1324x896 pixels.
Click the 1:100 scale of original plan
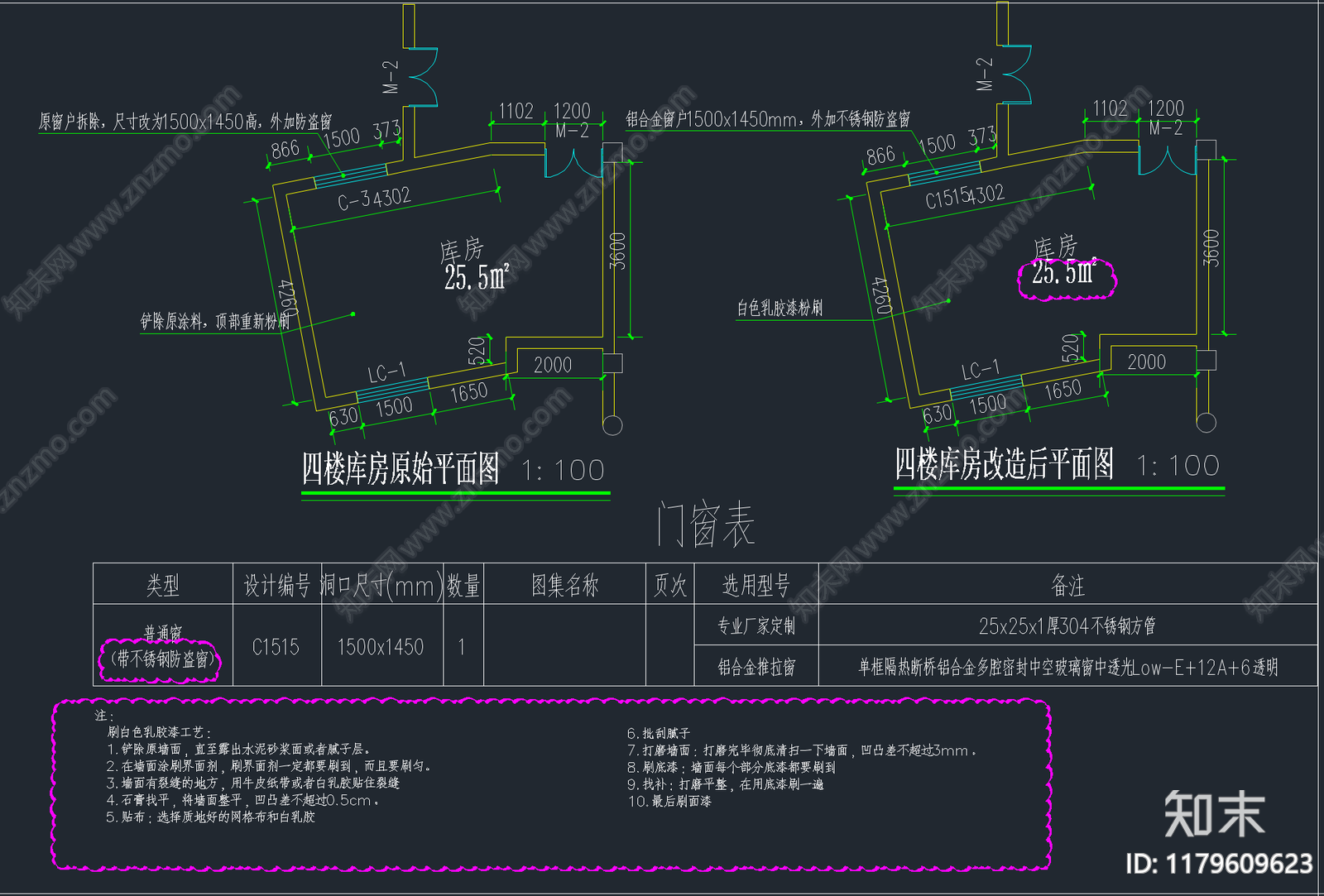pos(564,471)
